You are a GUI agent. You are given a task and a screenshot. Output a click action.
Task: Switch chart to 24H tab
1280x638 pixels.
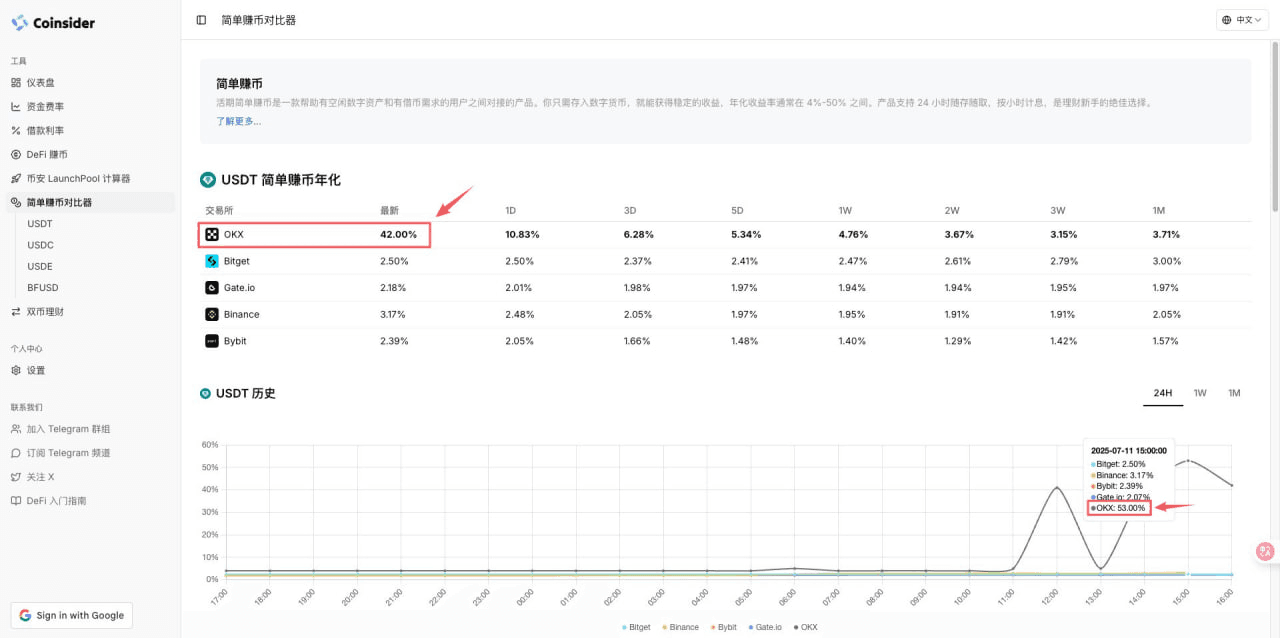coord(1163,393)
